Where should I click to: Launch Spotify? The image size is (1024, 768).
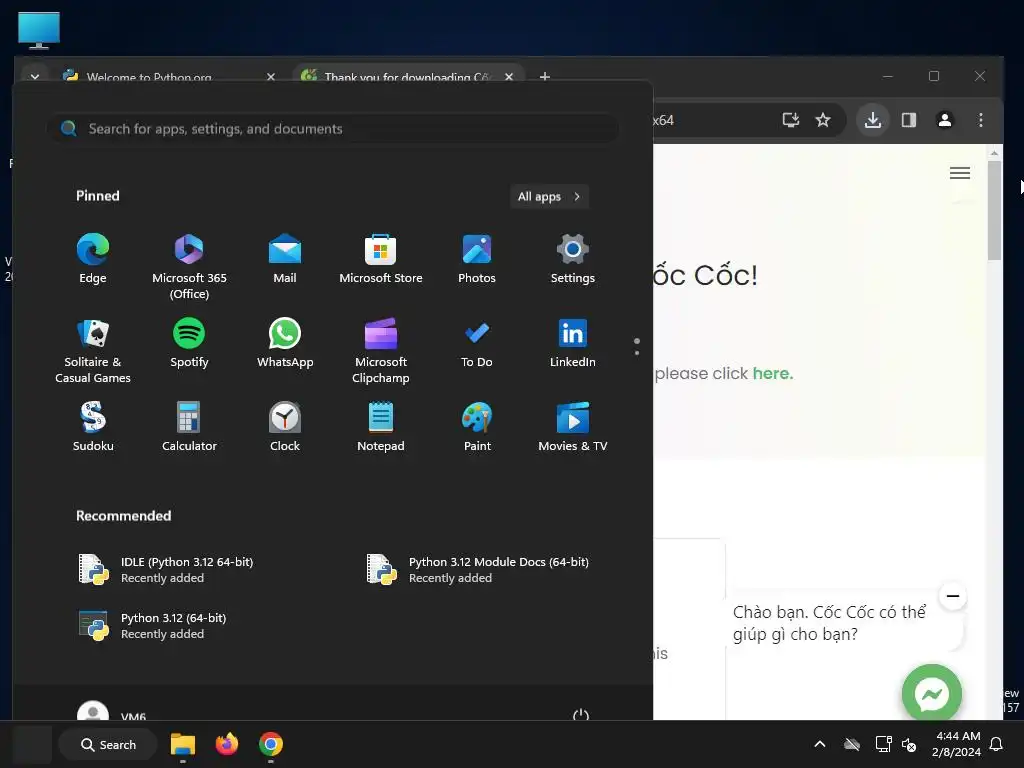click(189, 343)
